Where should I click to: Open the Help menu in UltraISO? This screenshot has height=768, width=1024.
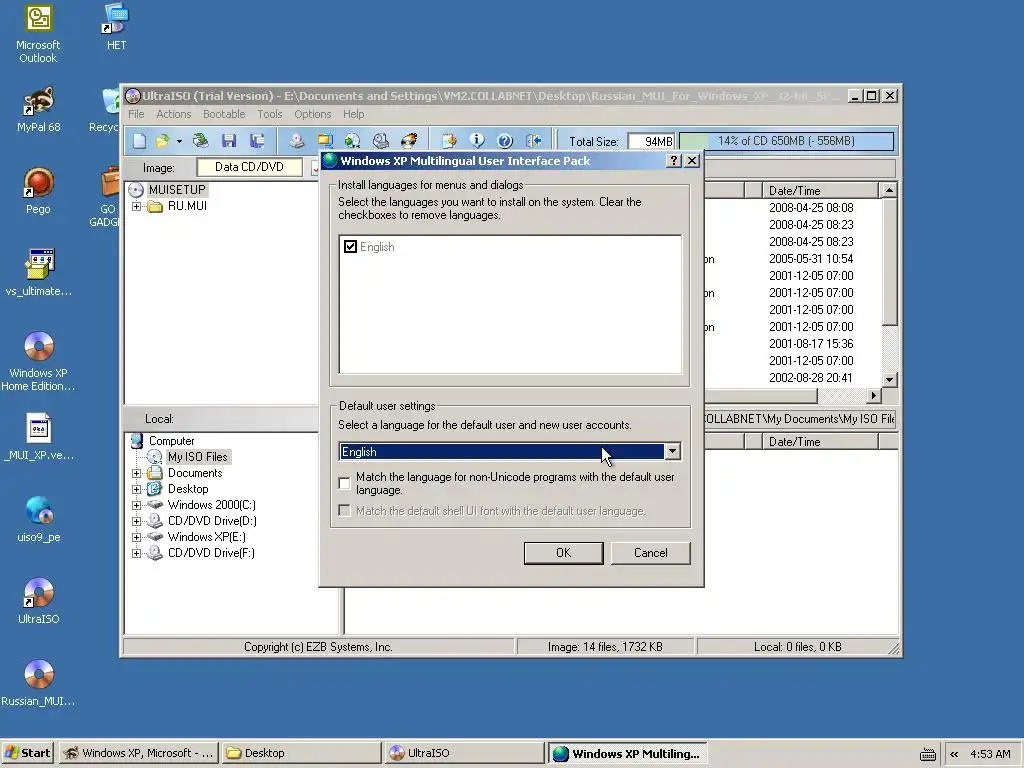(353, 114)
